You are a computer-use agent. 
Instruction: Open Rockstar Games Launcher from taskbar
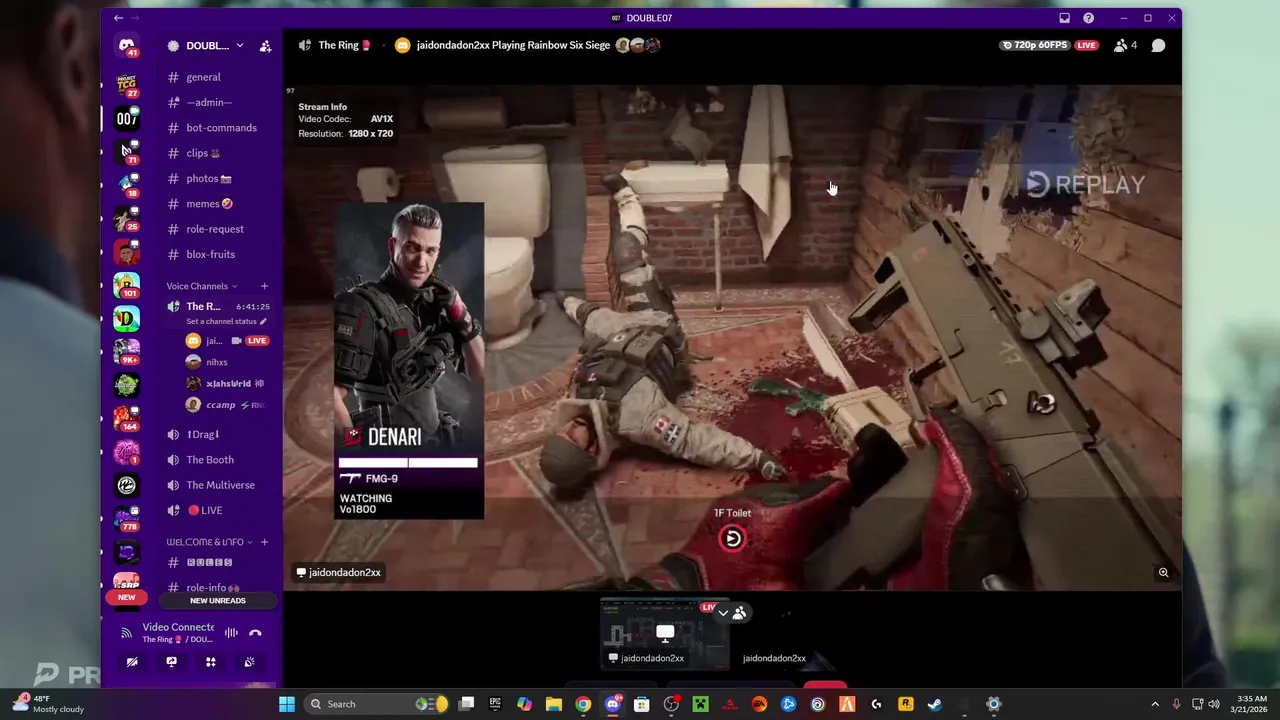pyautogui.click(x=906, y=704)
